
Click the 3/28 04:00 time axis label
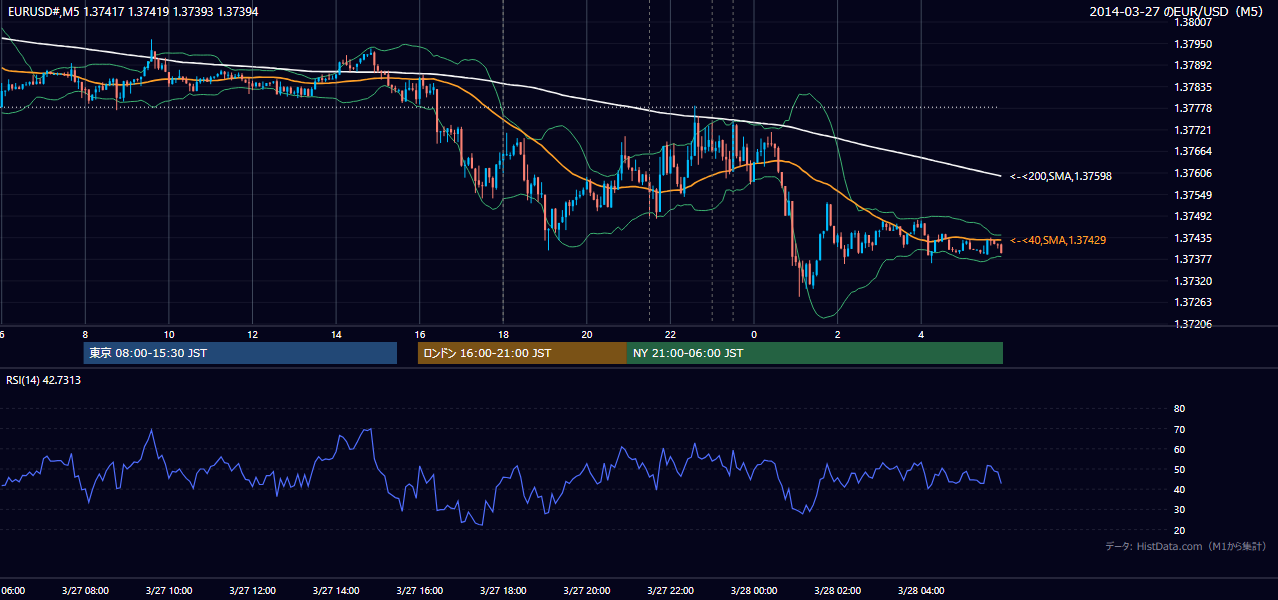tap(921, 590)
